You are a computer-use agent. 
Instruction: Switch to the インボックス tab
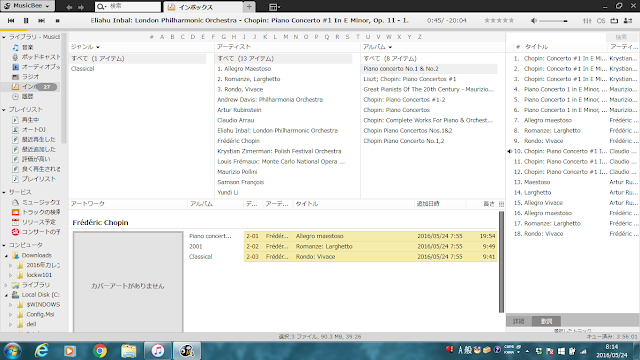tap(203, 7)
